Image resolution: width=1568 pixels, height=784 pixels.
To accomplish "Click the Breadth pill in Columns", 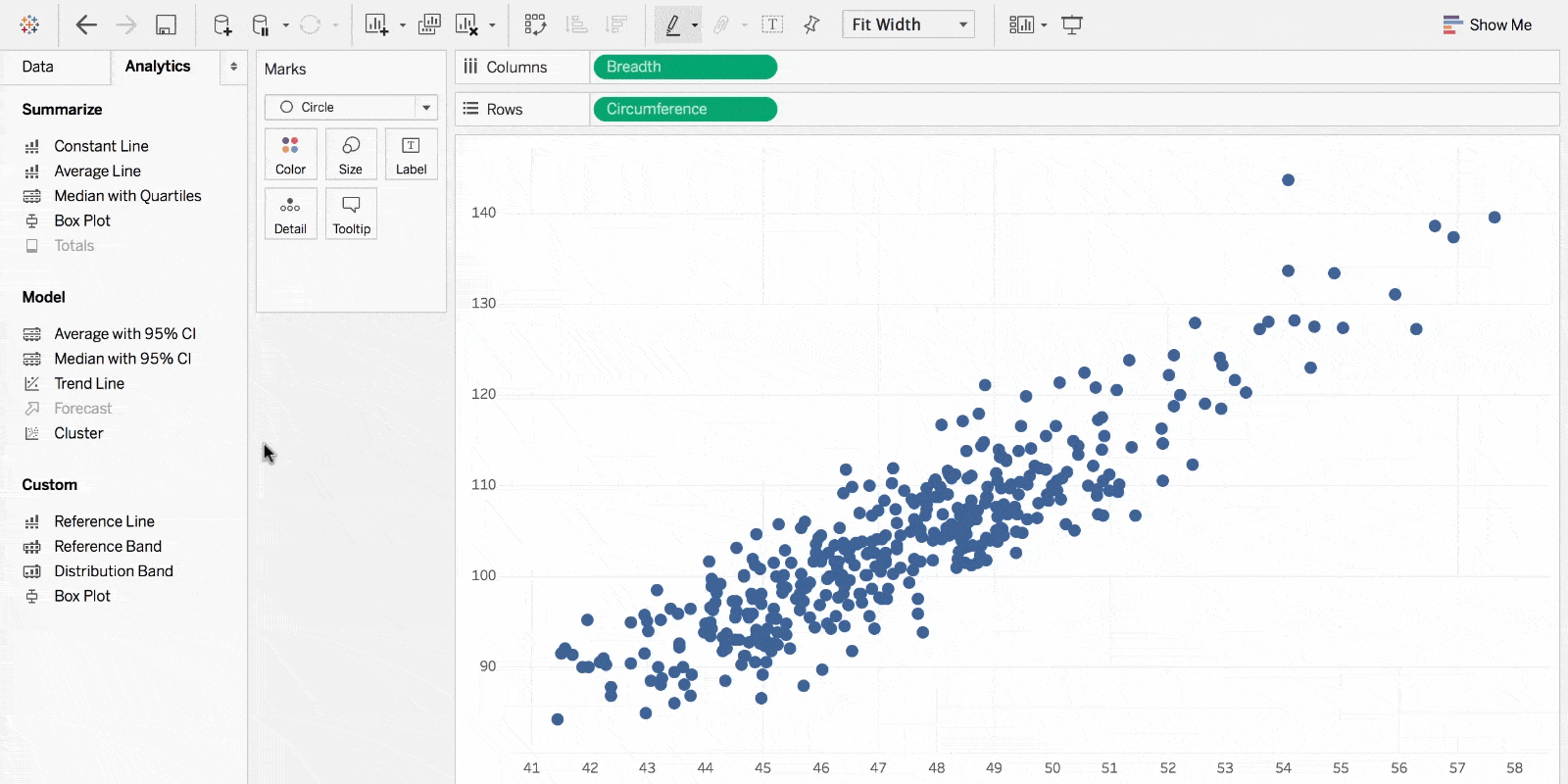I will [684, 67].
